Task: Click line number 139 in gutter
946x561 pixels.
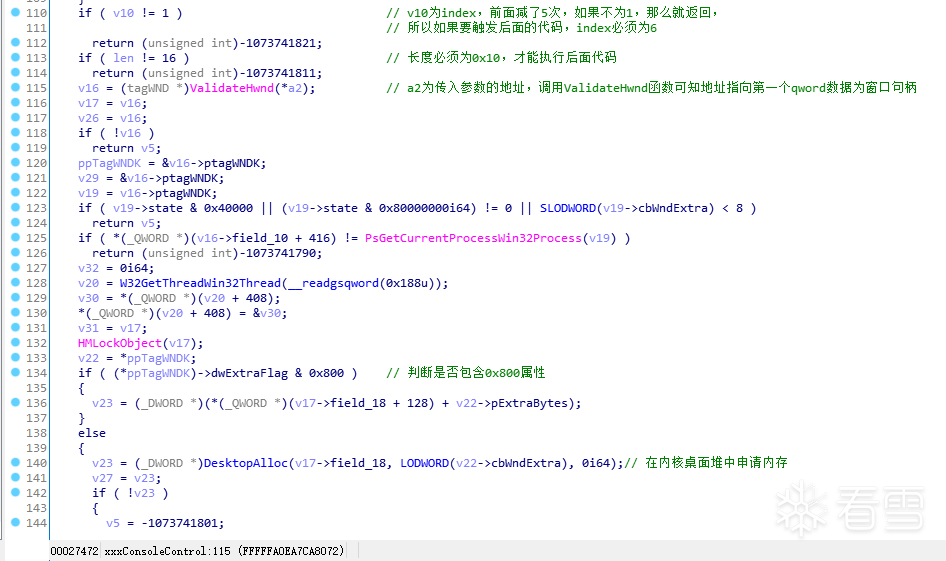Action: (x=36, y=448)
